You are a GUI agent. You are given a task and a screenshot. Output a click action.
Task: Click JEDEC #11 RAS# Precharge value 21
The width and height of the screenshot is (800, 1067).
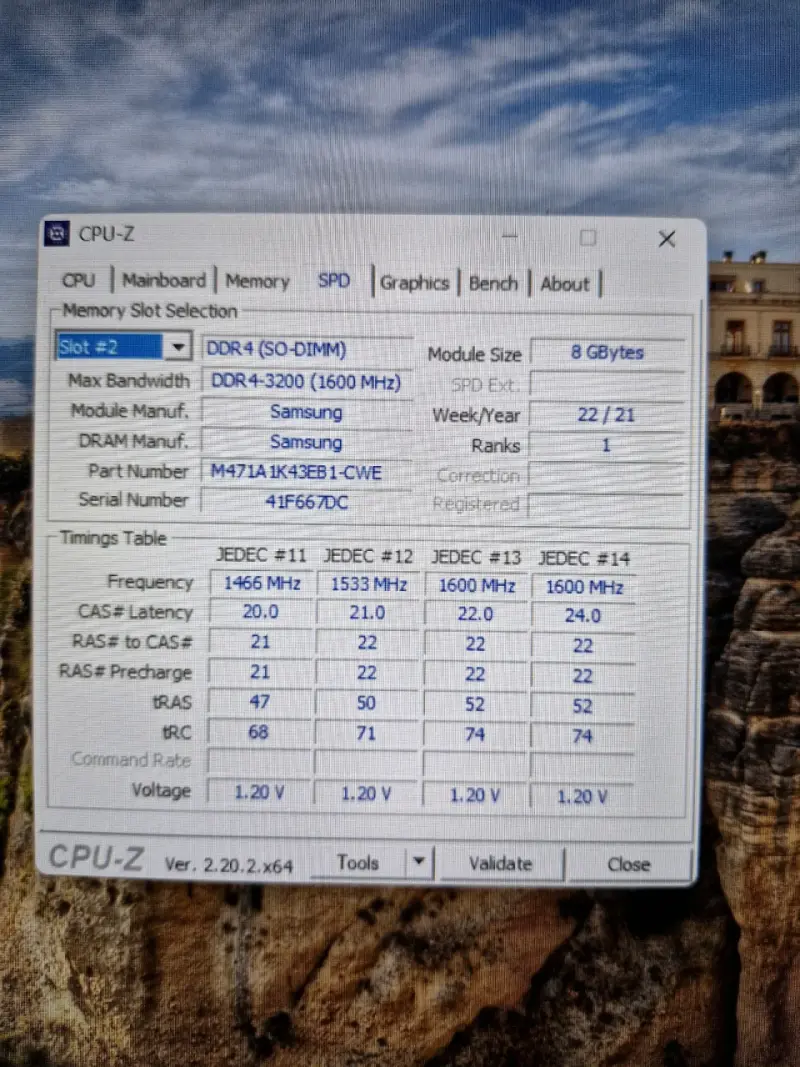[261, 672]
